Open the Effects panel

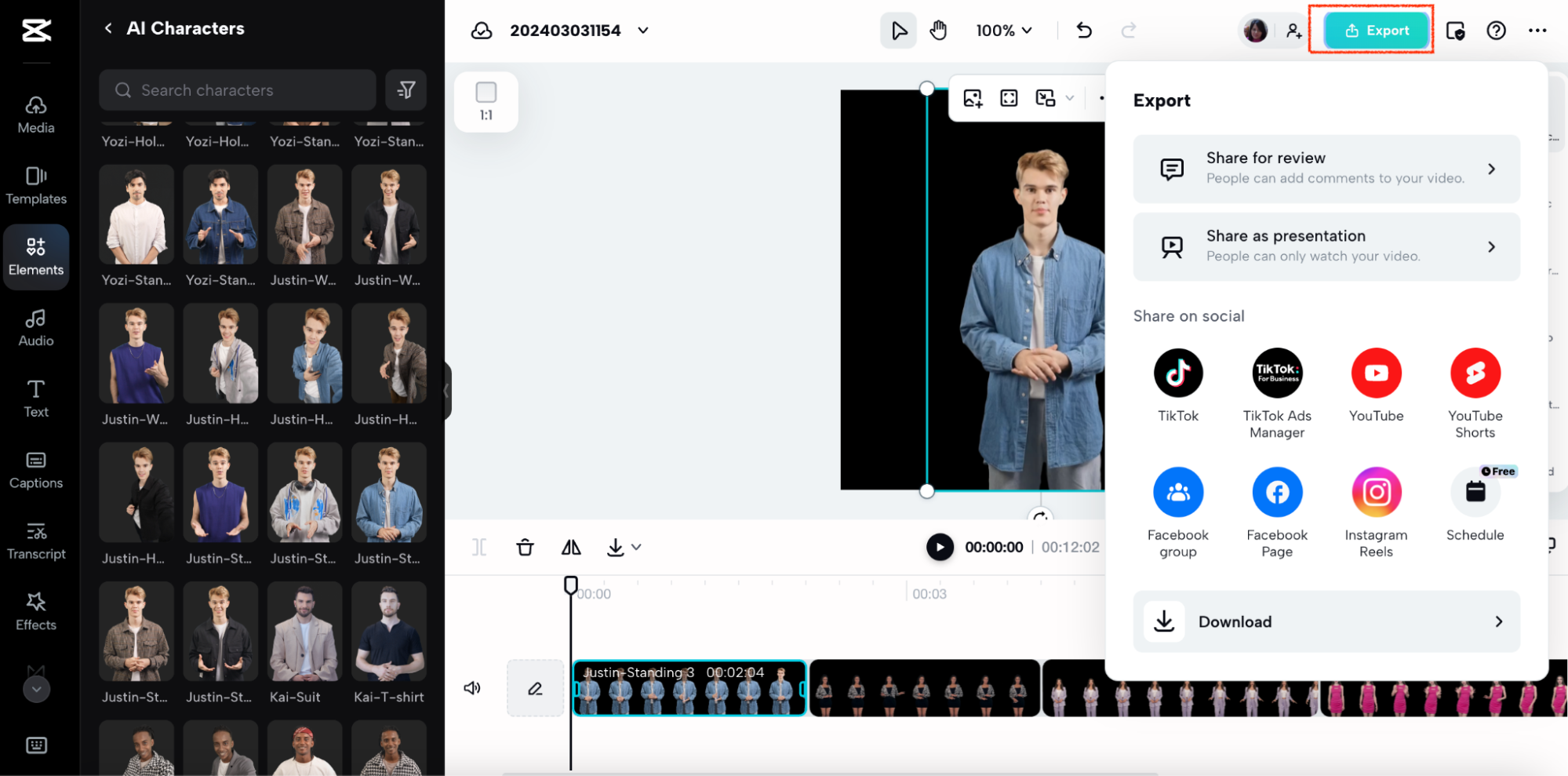click(36, 612)
